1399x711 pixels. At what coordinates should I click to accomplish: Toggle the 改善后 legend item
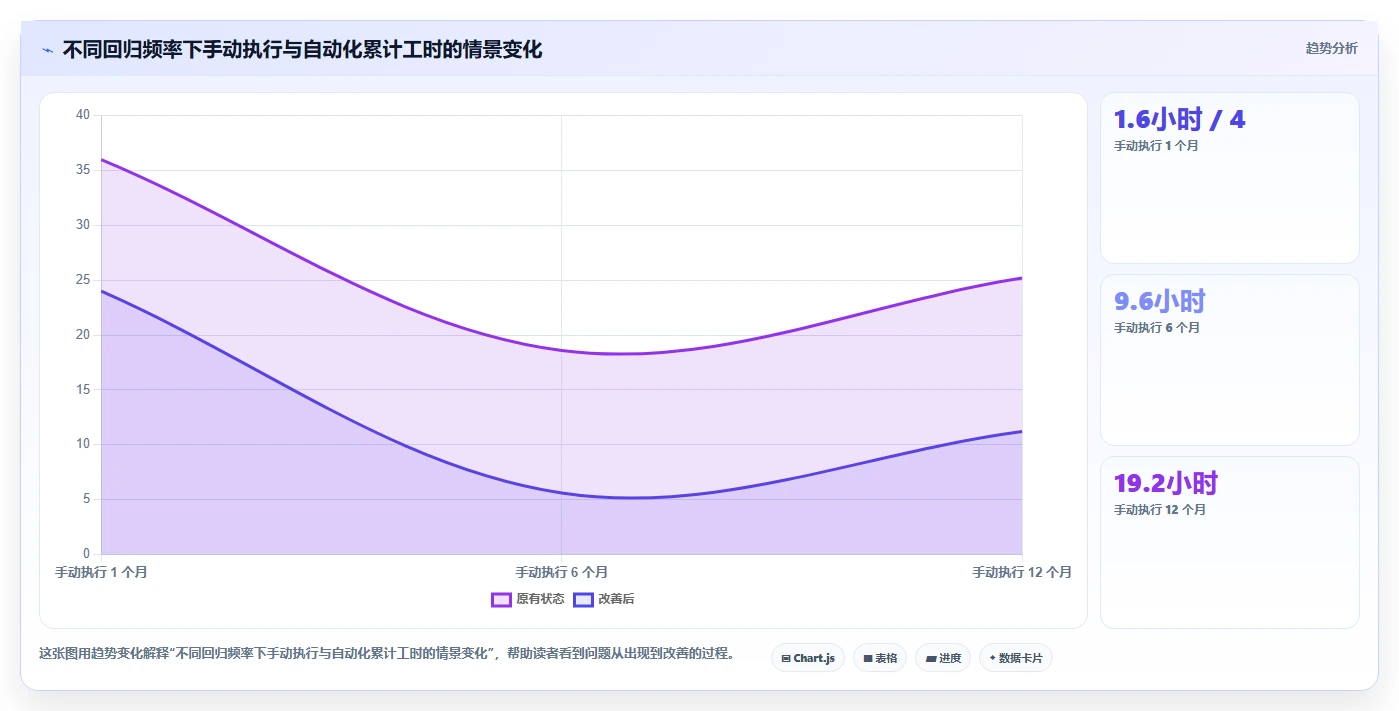pyautogui.click(x=604, y=599)
